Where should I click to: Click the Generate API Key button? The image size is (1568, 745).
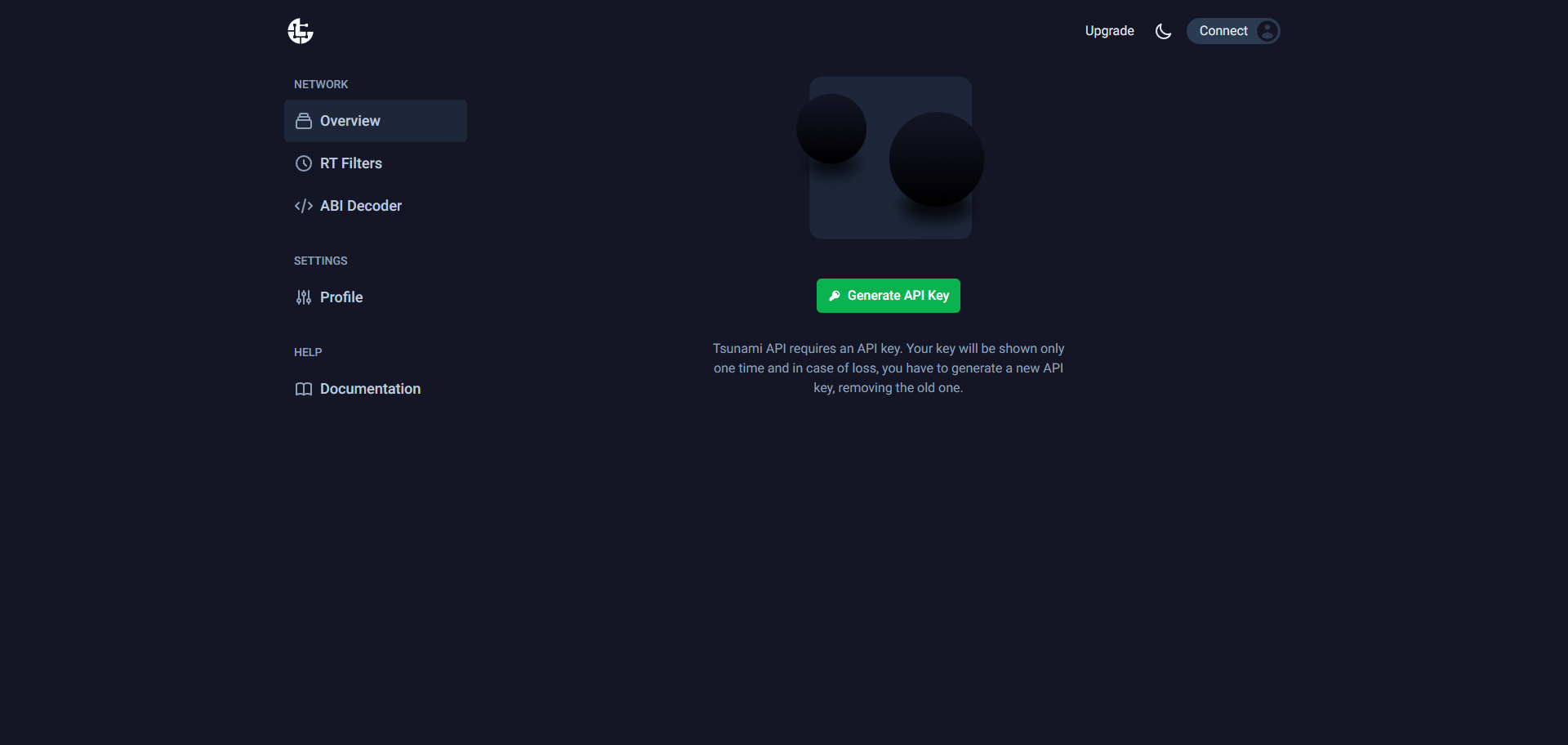click(x=889, y=296)
